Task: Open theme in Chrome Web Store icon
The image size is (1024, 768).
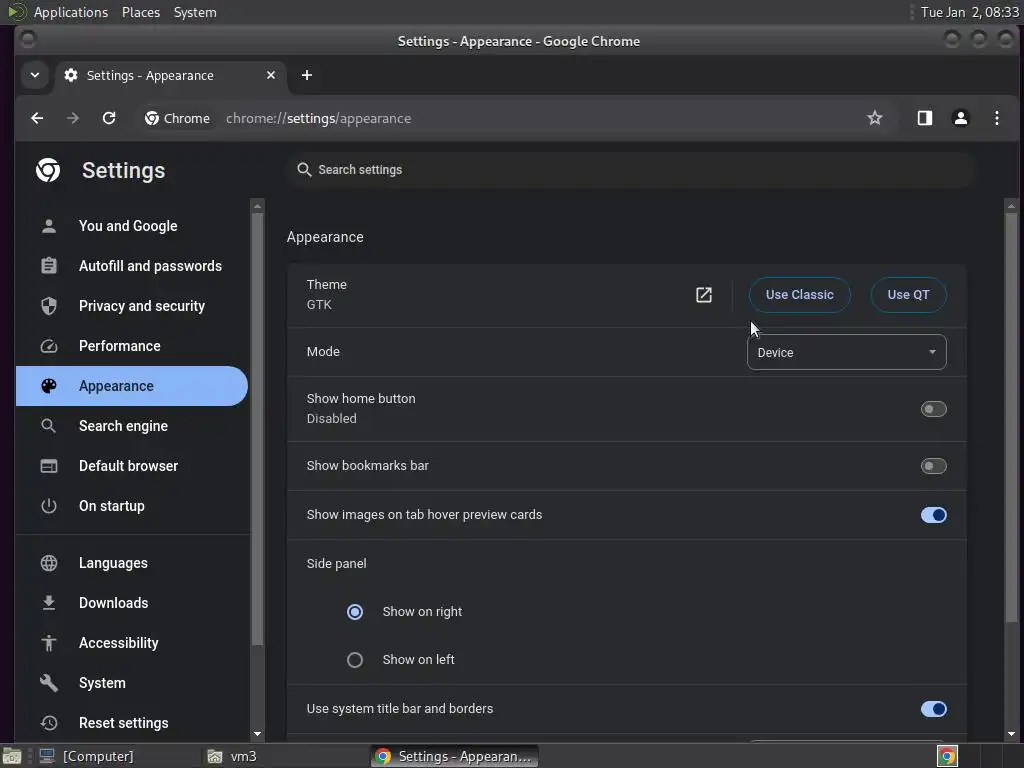Action: pos(704,295)
